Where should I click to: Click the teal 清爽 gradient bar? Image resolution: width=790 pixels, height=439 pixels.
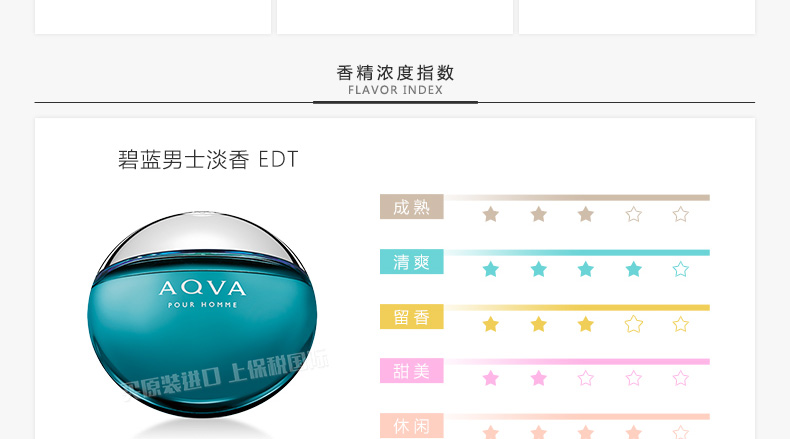click(577, 253)
